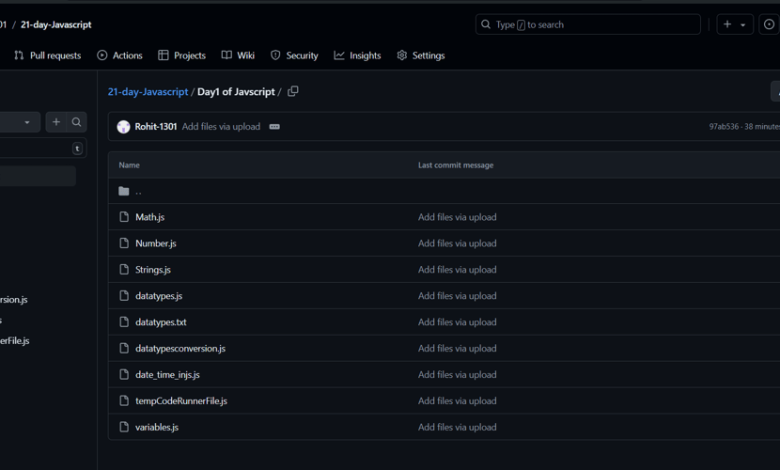Add a file with the sidebar plus button
This screenshot has height=470, width=780.
(x=56, y=122)
